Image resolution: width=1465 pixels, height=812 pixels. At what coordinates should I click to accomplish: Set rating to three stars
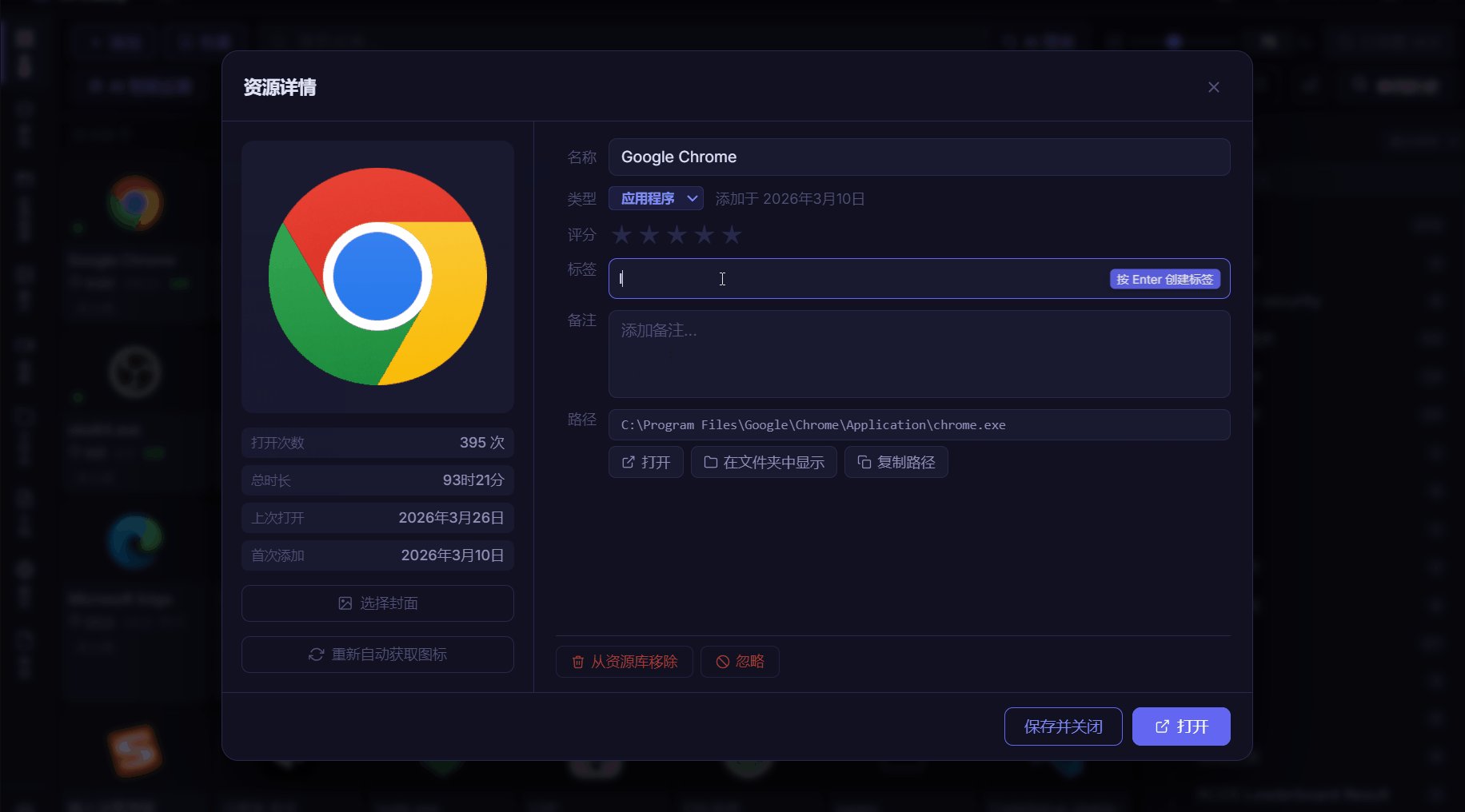(x=677, y=235)
